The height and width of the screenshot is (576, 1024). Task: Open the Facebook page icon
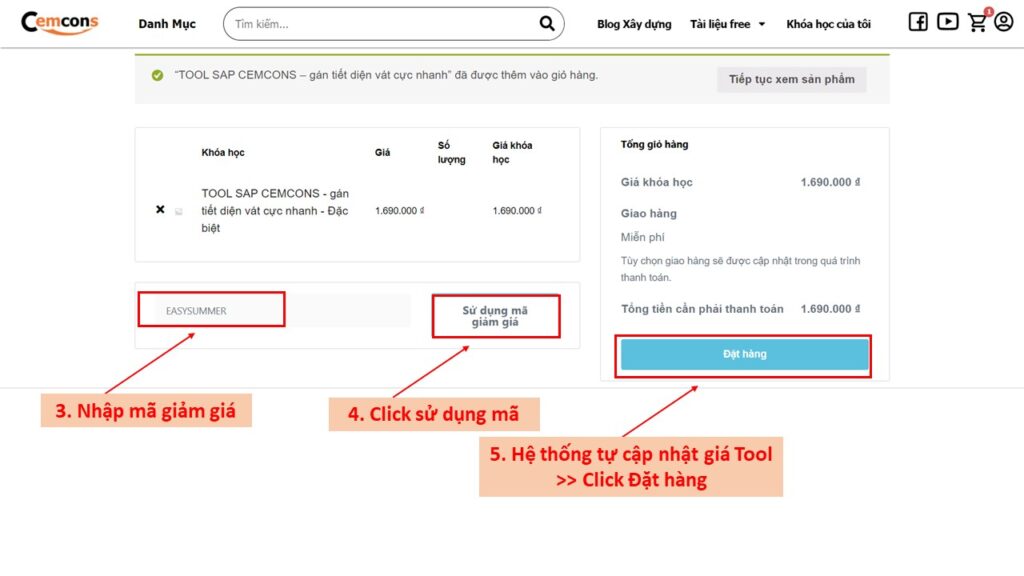pyautogui.click(x=918, y=22)
